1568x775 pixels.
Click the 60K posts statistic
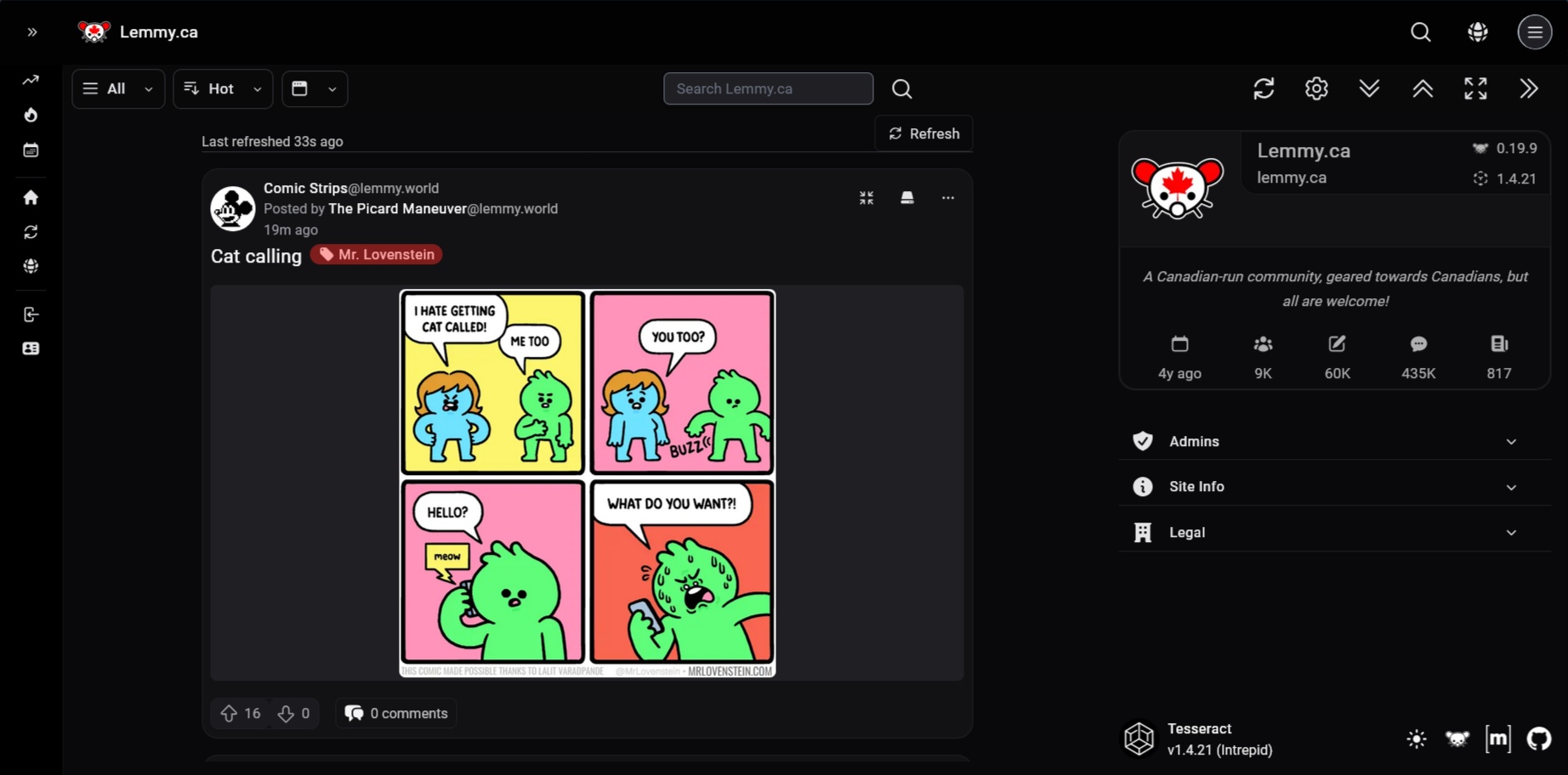(1338, 358)
